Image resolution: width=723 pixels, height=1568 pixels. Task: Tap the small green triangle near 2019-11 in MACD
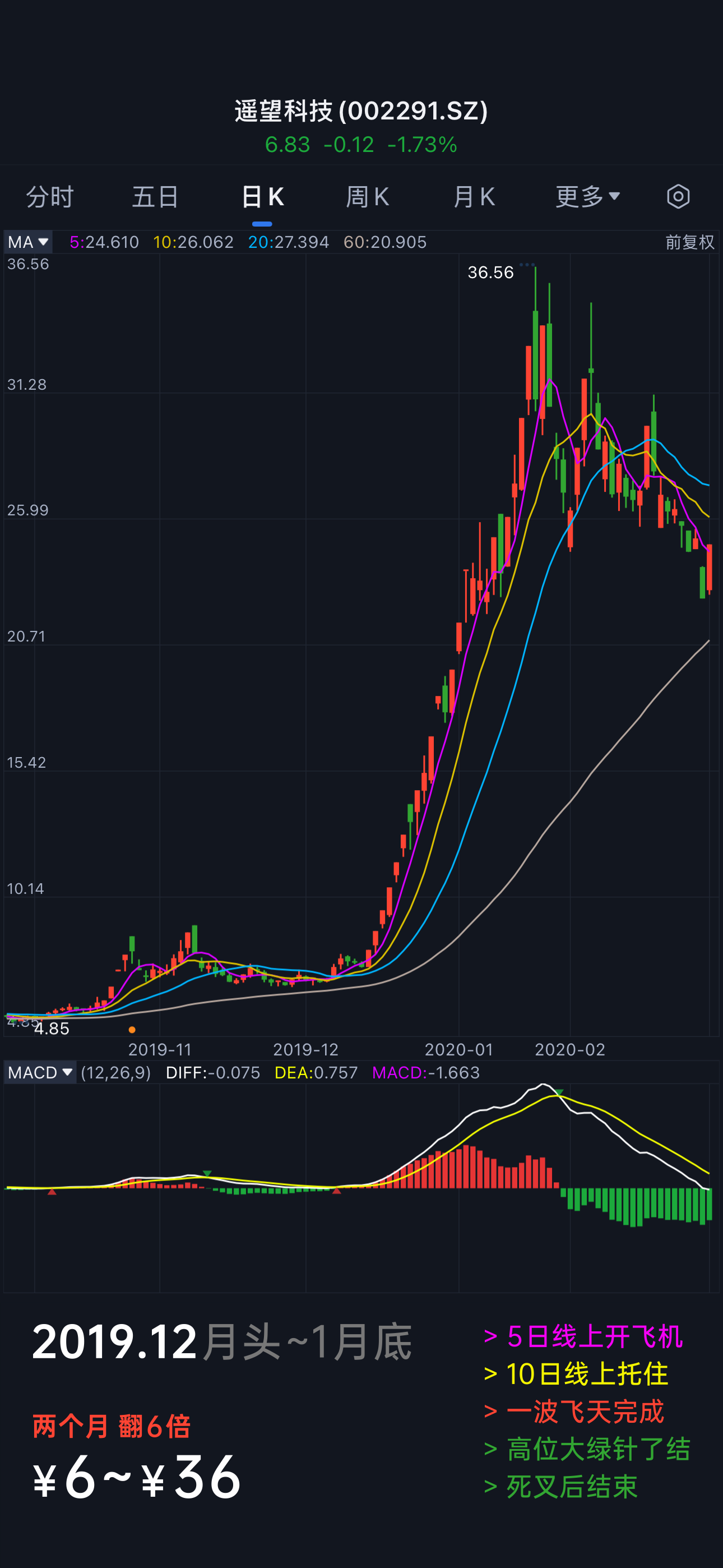point(207,1173)
